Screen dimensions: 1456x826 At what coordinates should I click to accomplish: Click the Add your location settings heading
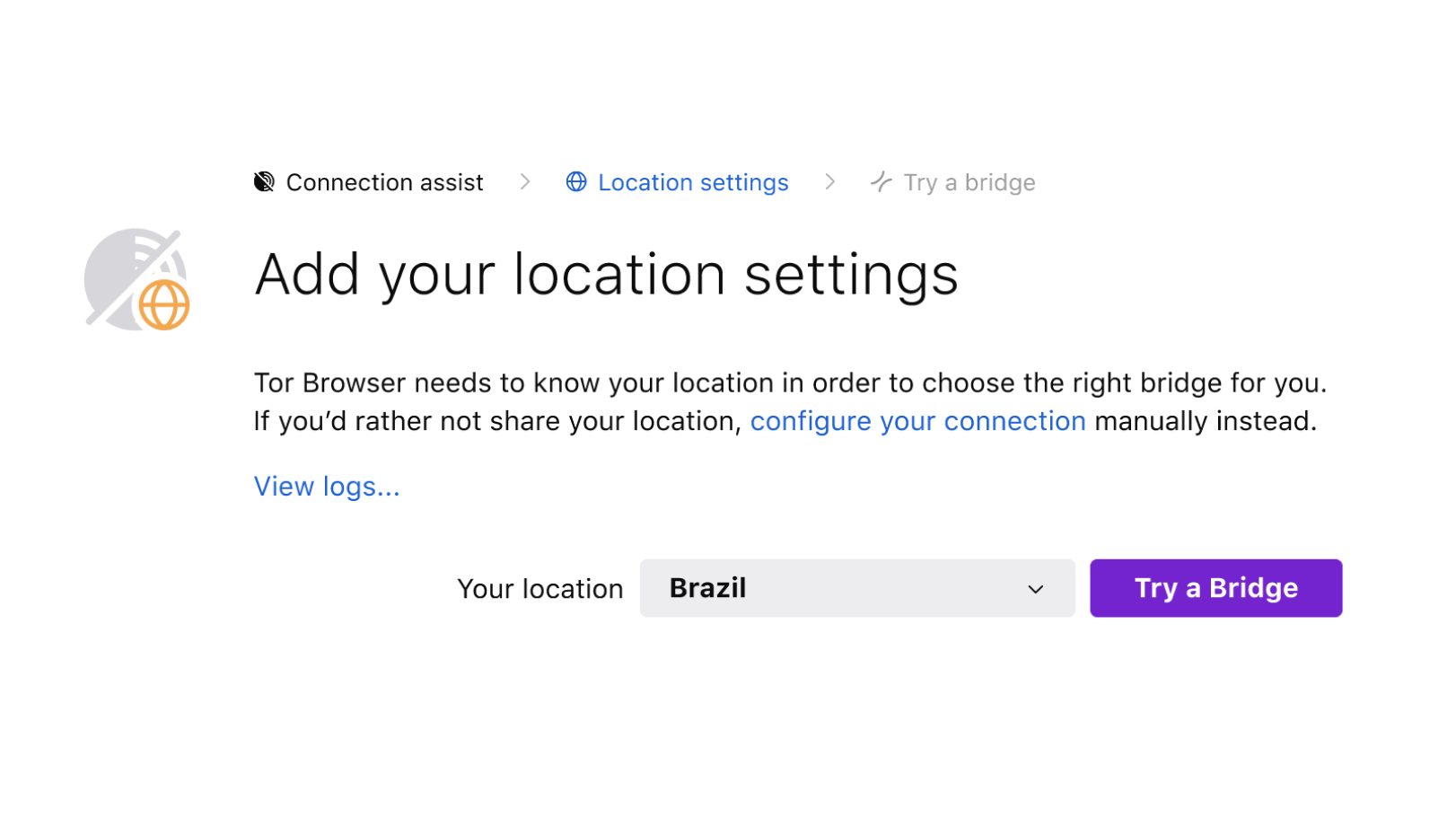tap(607, 275)
